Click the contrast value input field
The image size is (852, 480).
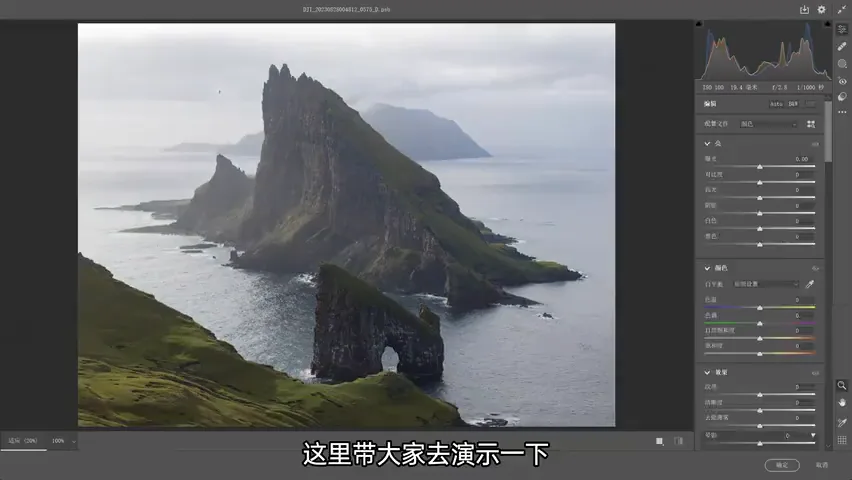[803, 174]
